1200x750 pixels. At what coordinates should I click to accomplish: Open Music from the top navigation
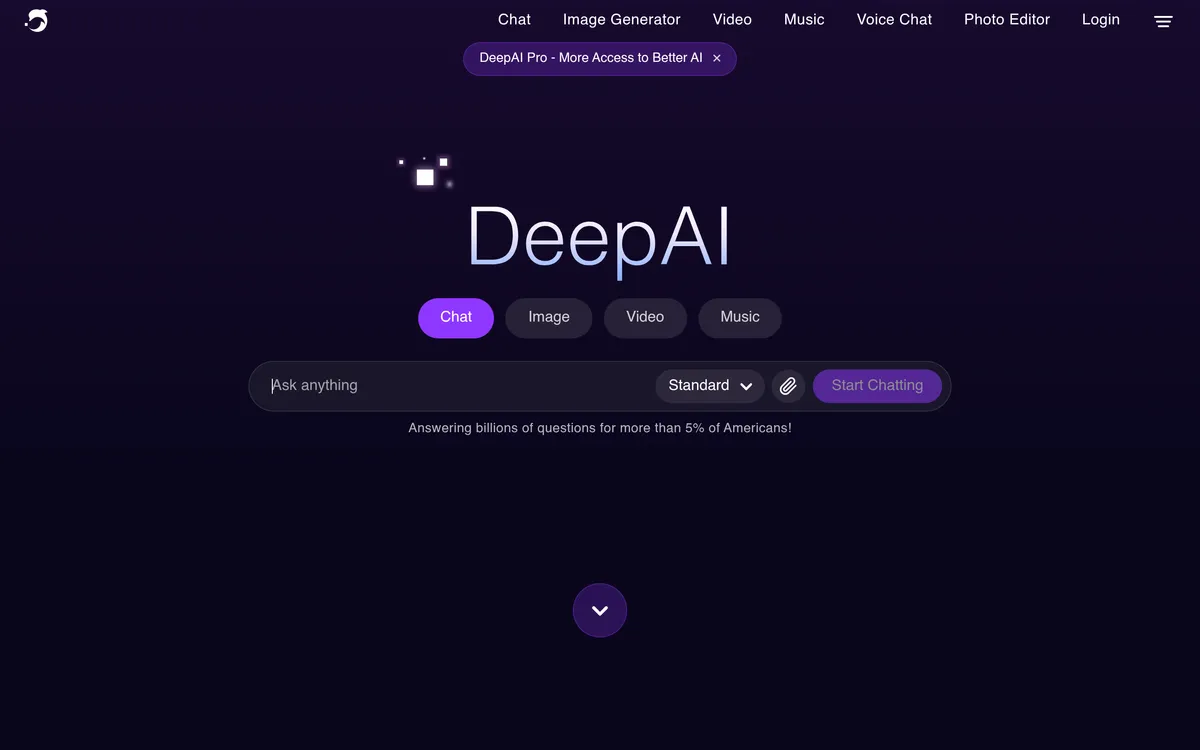click(804, 20)
